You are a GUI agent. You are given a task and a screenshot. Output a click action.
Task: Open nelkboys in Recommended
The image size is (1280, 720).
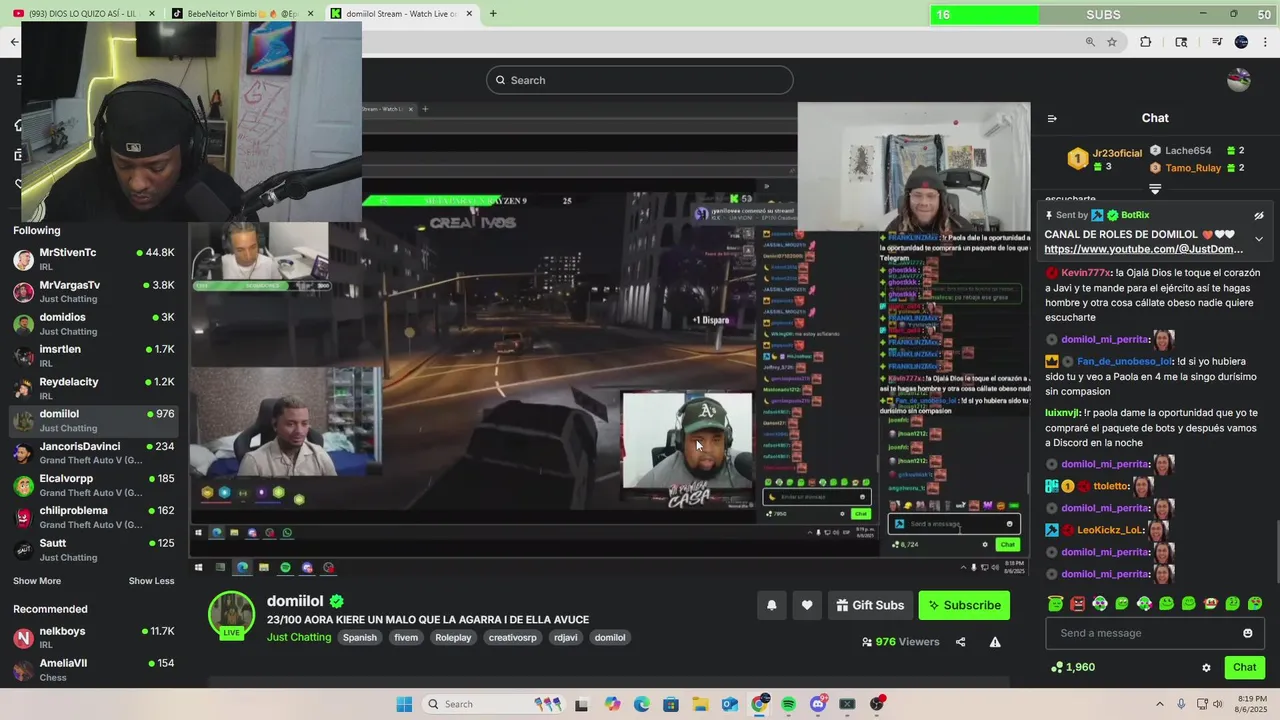pyautogui.click(x=93, y=638)
